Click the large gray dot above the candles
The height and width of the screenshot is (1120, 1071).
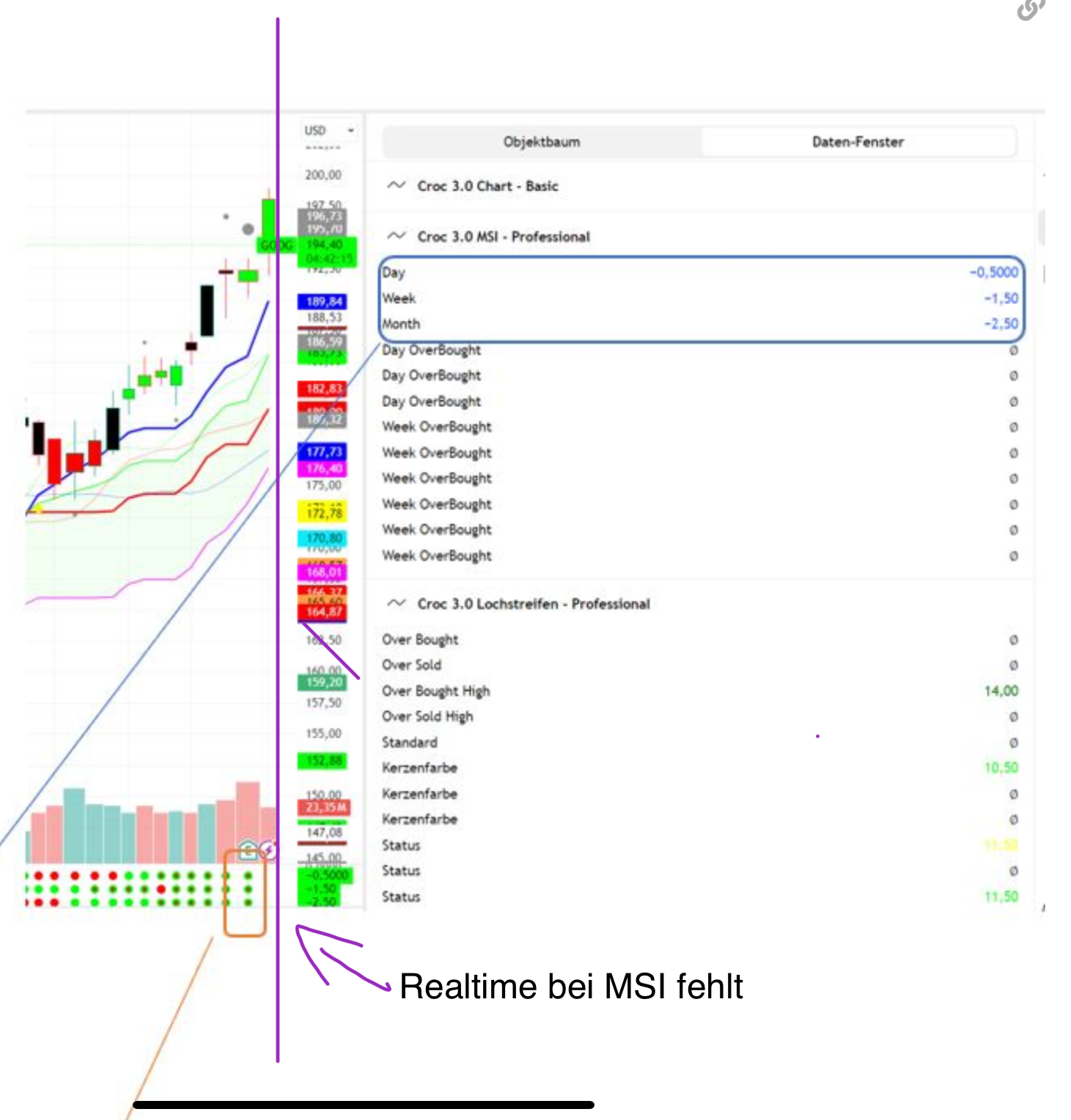tap(248, 229)
